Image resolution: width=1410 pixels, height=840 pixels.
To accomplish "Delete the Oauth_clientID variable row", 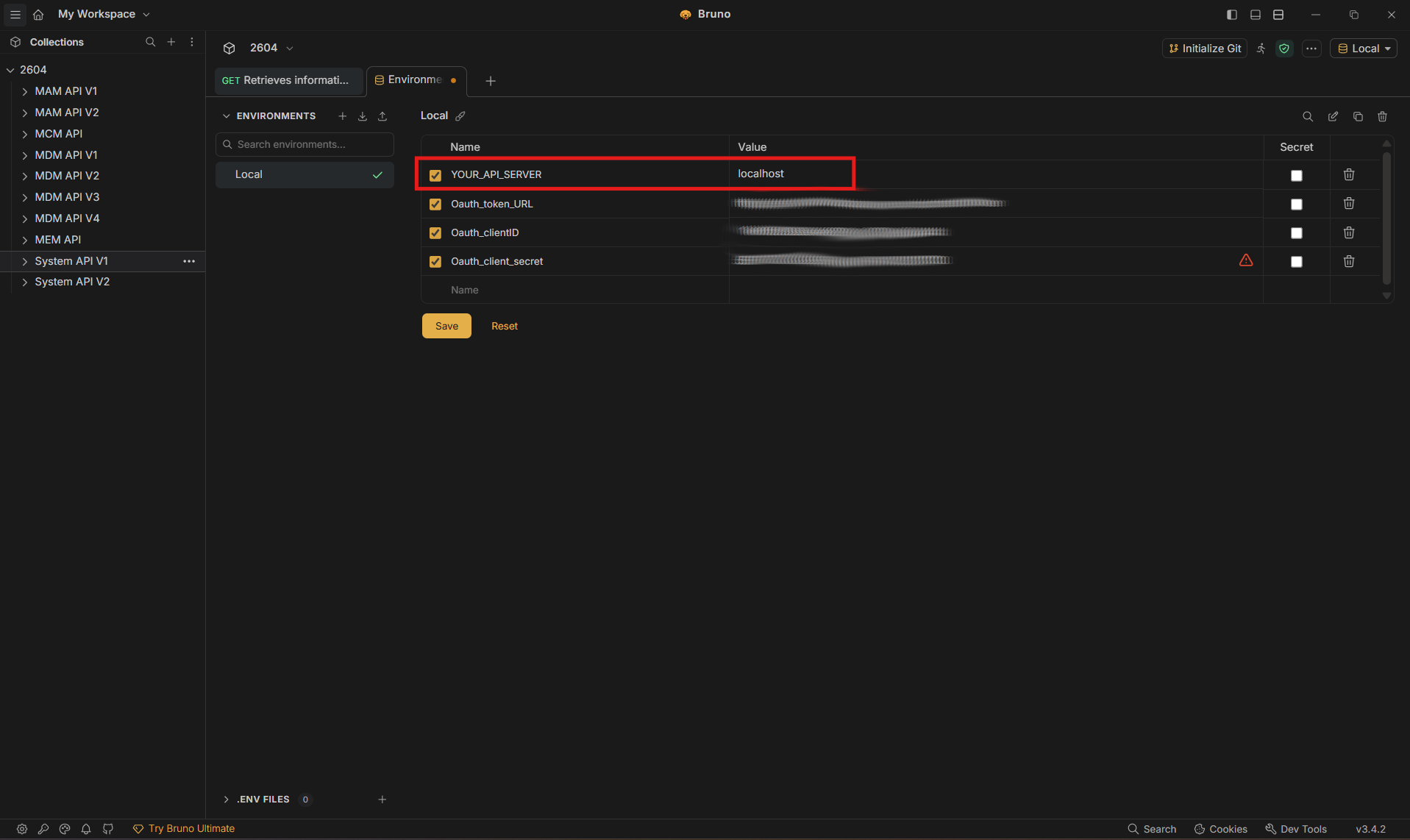I will tap(1349, 232).
